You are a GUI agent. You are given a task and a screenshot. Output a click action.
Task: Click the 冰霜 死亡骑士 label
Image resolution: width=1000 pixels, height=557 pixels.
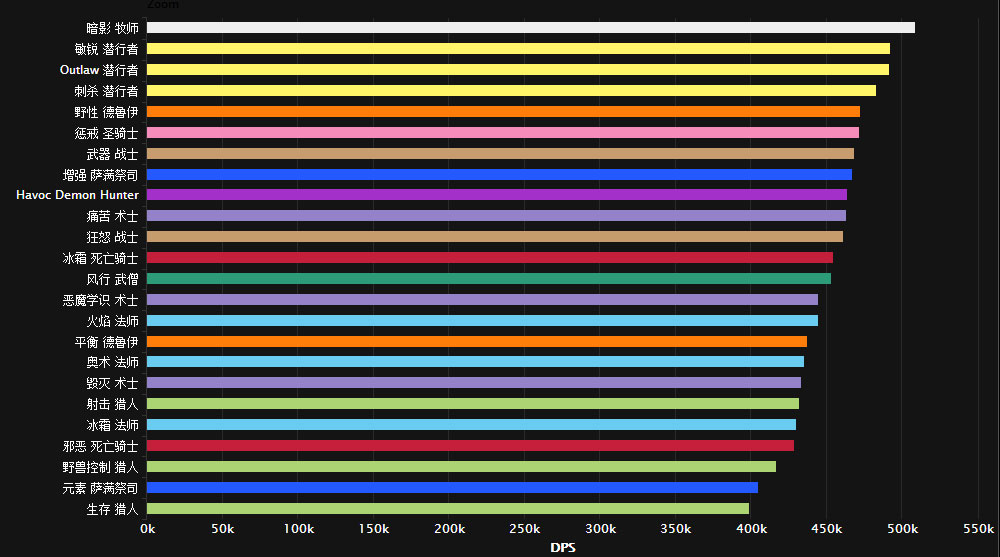[x=100, y=258]
